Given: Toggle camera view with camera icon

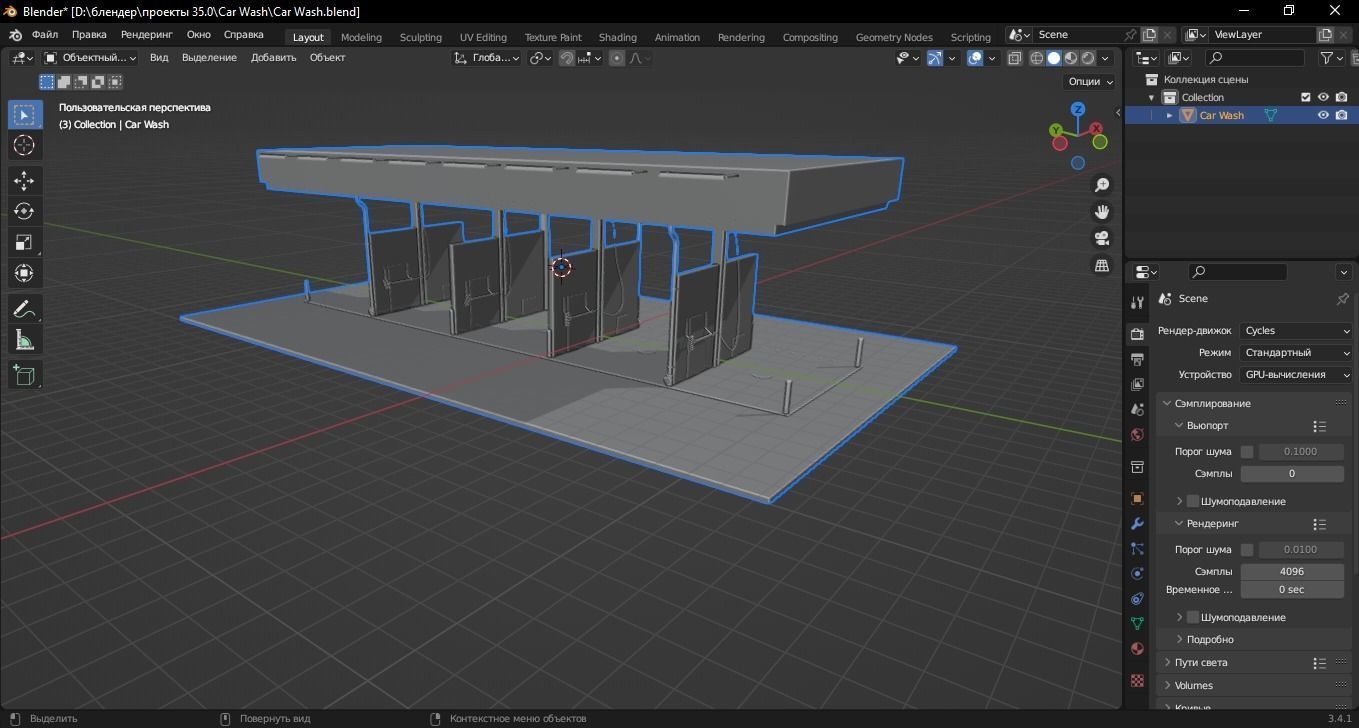Looking at the screenshot, I should (1102, 238).
